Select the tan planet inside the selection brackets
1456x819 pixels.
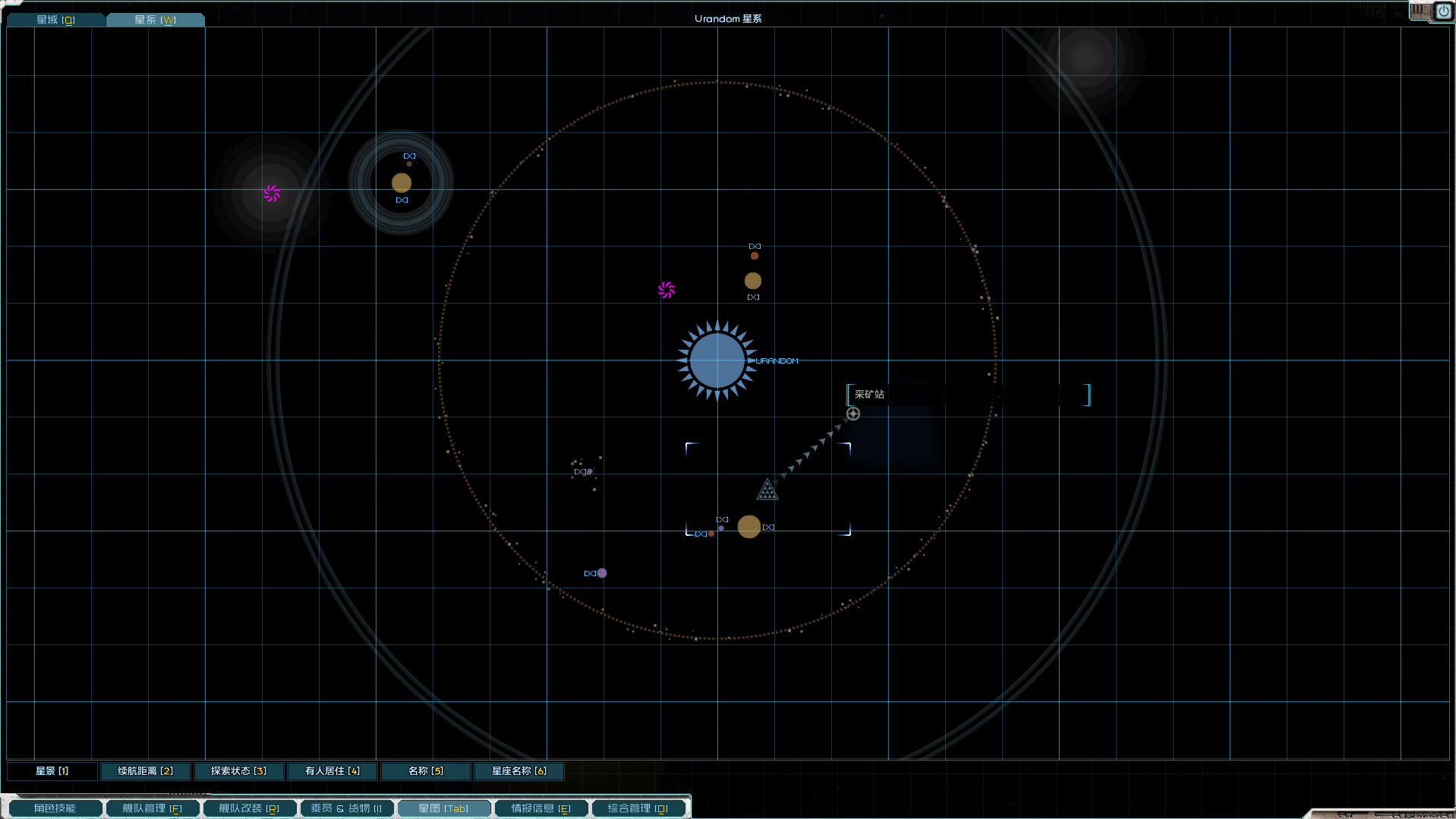click(749, 527)
